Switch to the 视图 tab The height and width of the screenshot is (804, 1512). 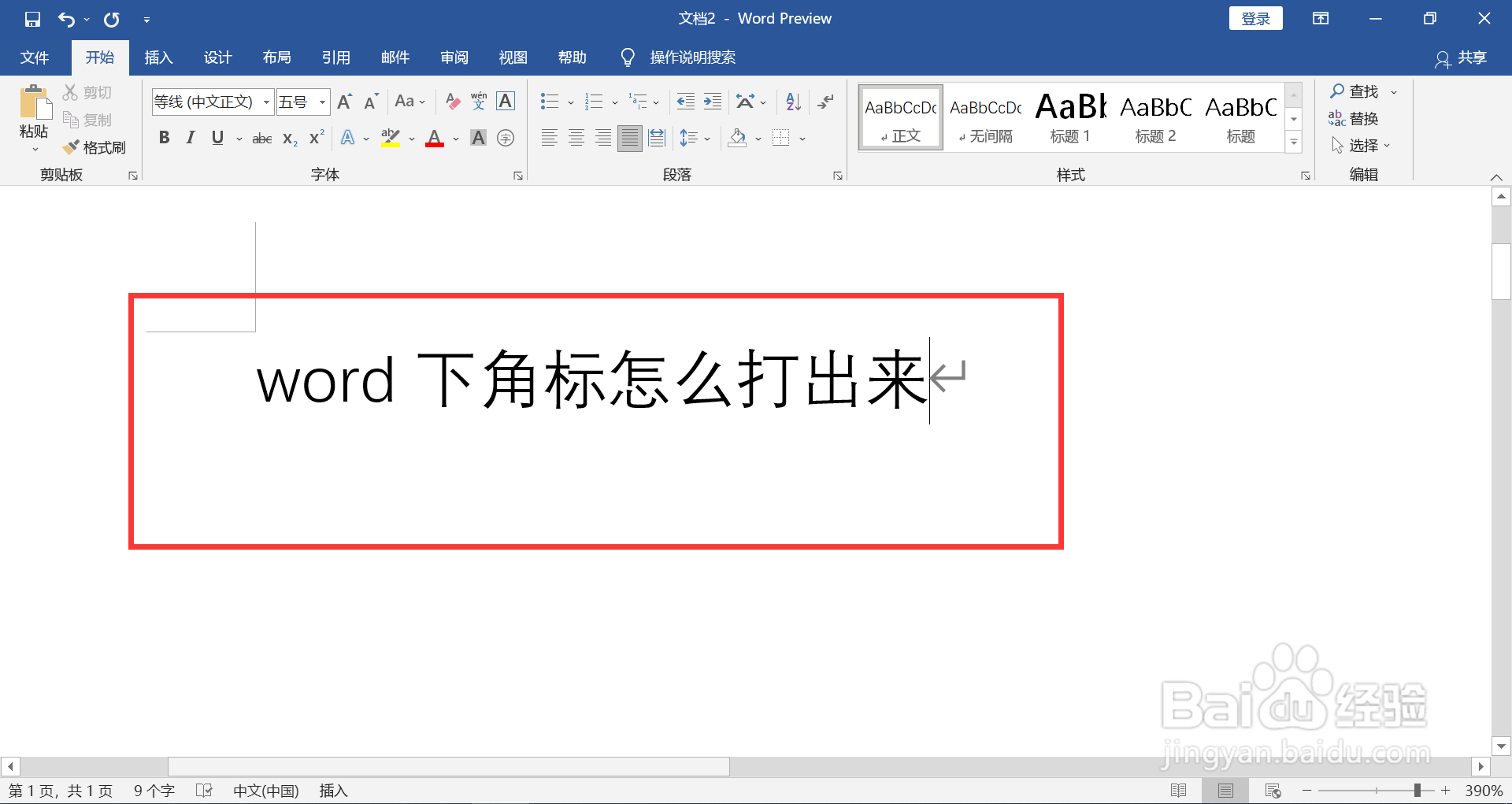tap(513, 57)
